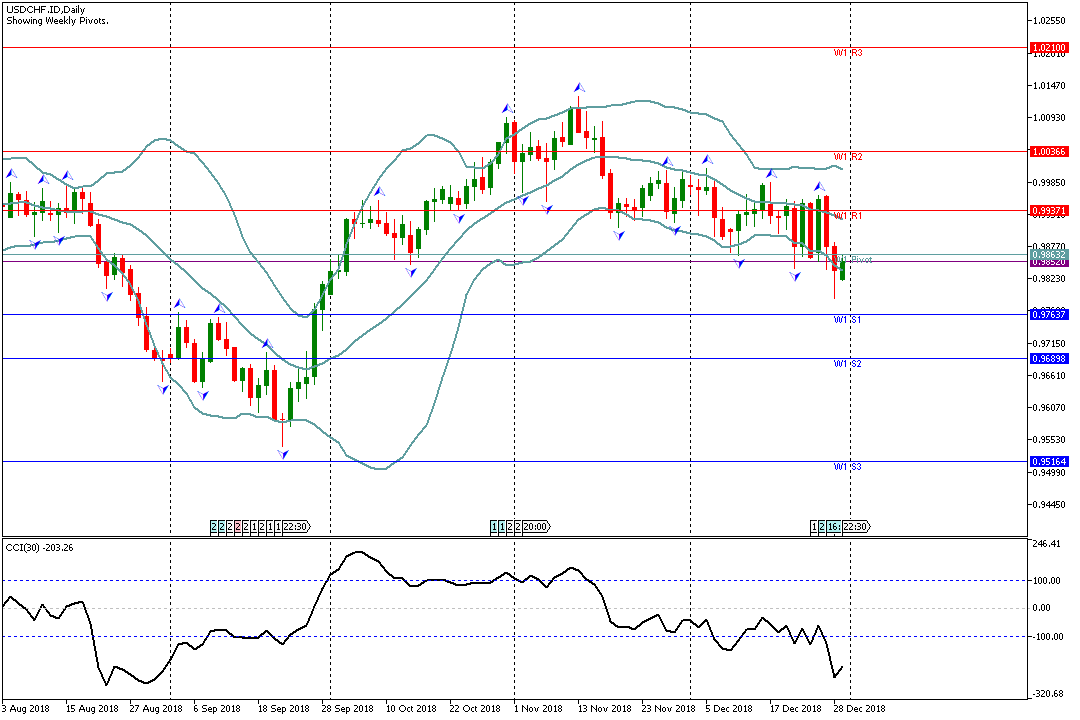The image size is (1080, 720).
Task: Select the blue 0.96898 price tag
Action: [x=1049, y=359]
